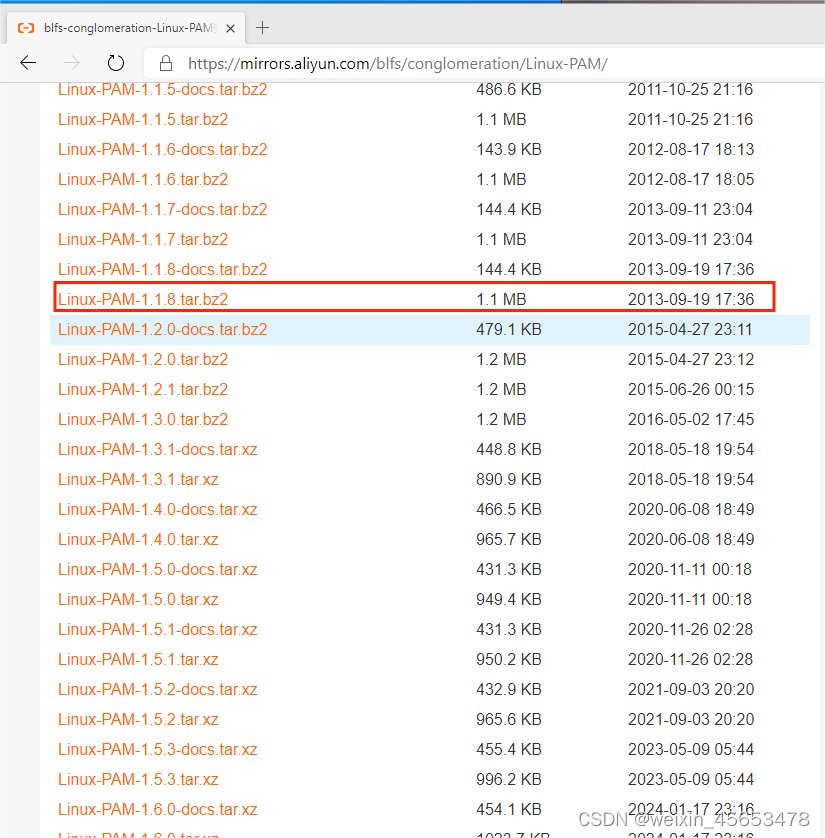This screenshot has width=825, height=838.
Task: Open Linux-PAM-1.5.3-docs.tar.xz link
Action: 158,749
